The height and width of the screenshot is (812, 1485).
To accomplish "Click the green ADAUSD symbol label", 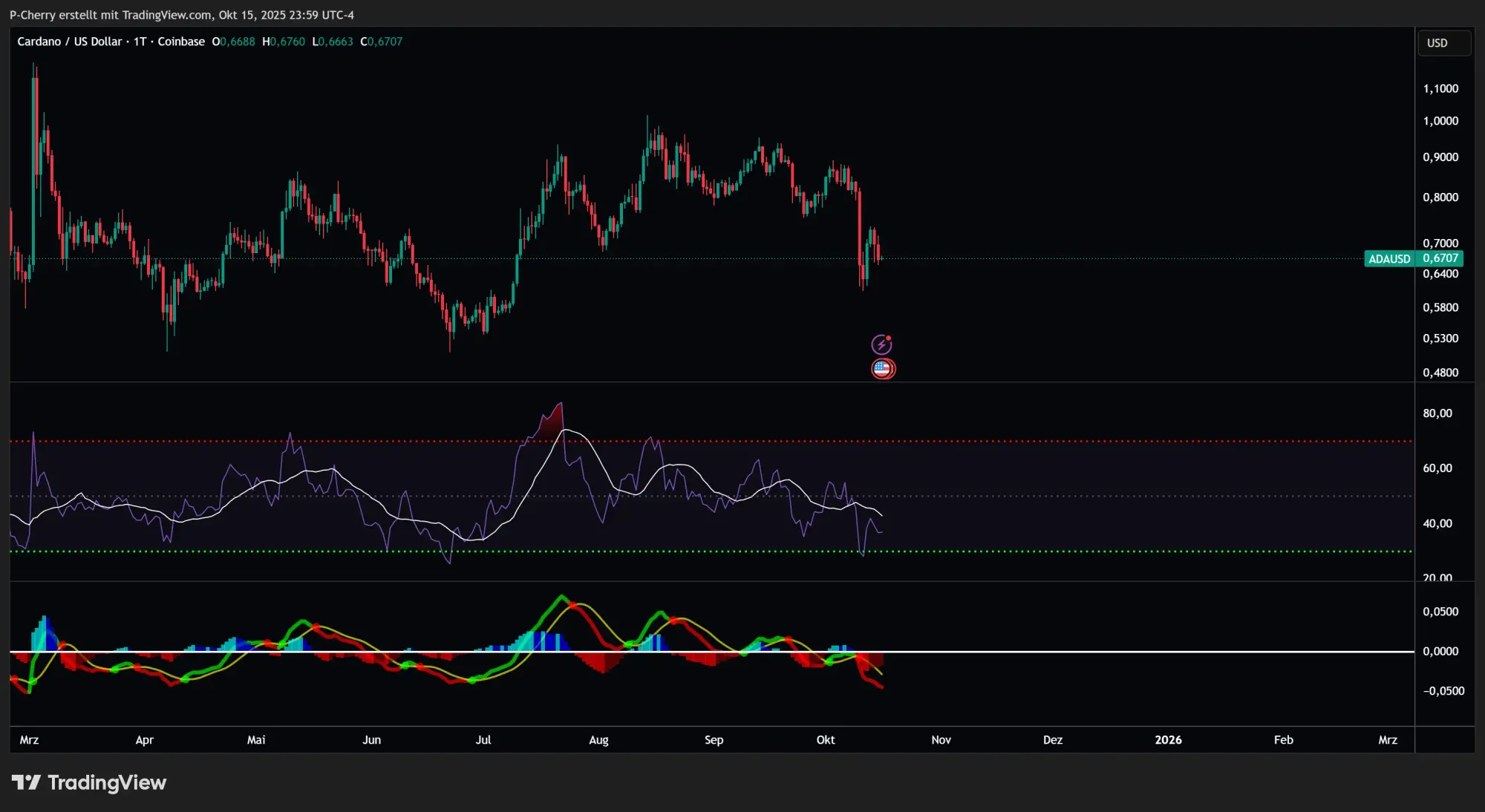I will tap(1388, 259).
